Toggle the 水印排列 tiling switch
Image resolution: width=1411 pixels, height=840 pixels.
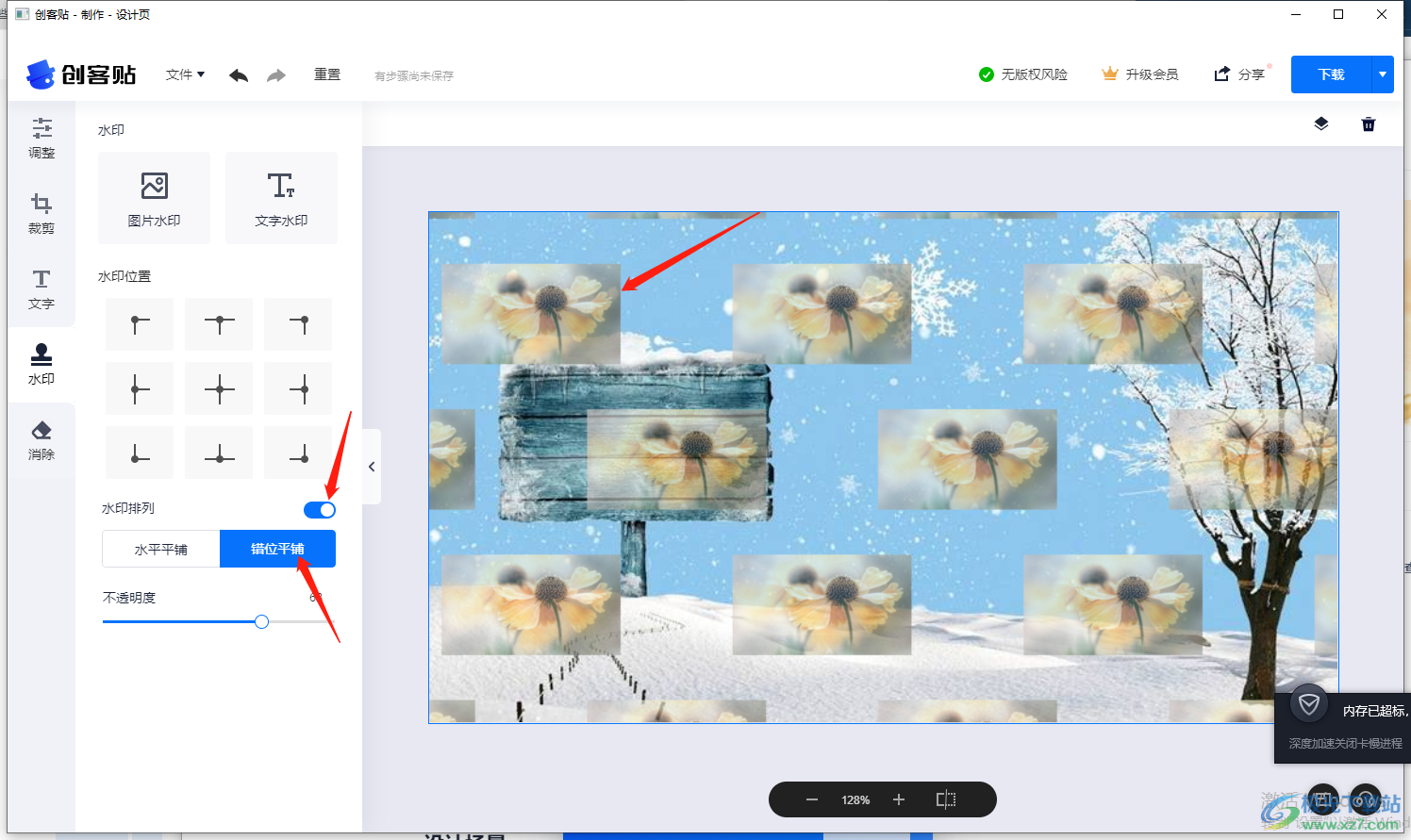[x=320, y=510]
